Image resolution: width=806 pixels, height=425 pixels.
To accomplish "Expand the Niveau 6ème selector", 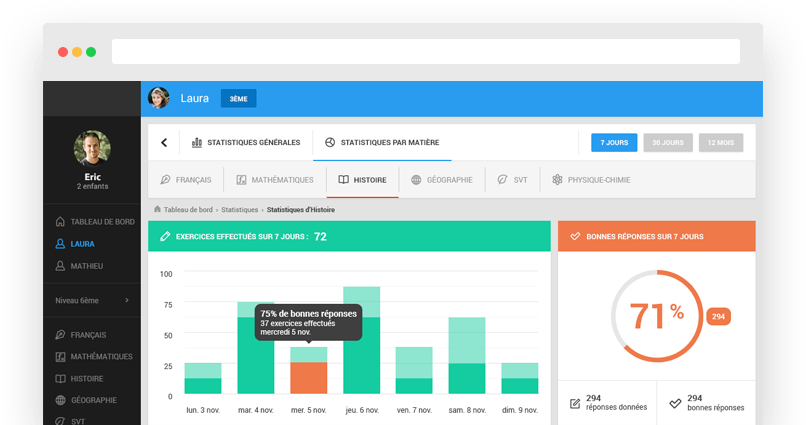I will coord(92,300).
